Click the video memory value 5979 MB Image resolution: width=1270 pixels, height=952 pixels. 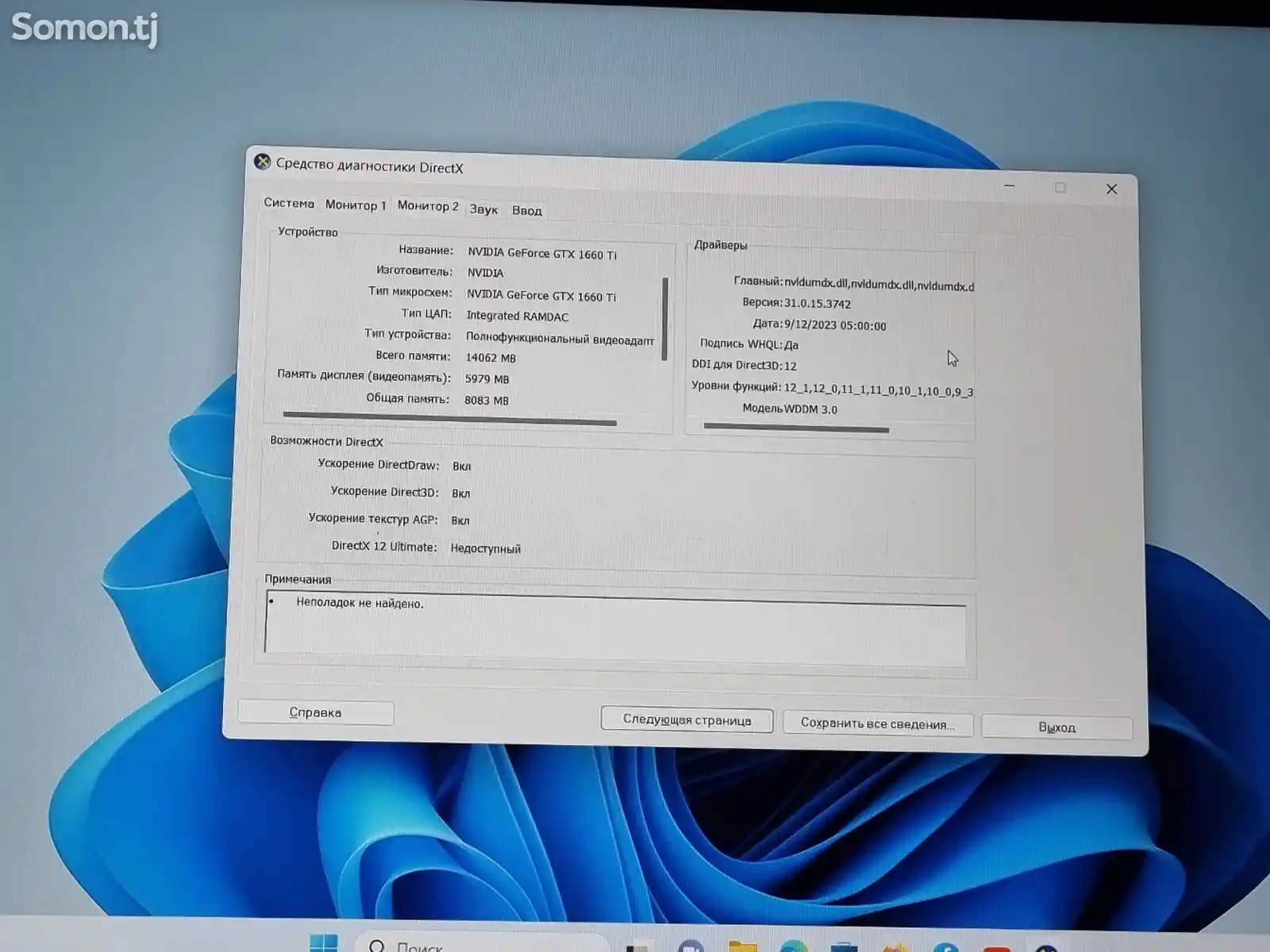click(x=487, y=379)
